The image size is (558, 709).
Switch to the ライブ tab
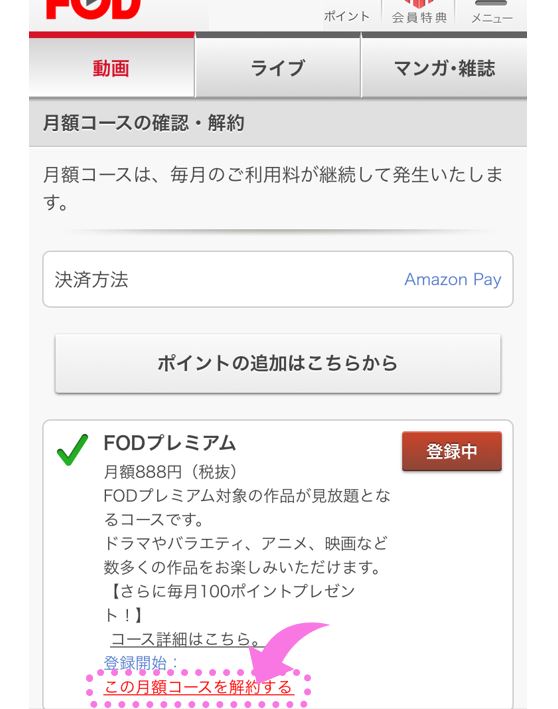(x=278, y=68)
